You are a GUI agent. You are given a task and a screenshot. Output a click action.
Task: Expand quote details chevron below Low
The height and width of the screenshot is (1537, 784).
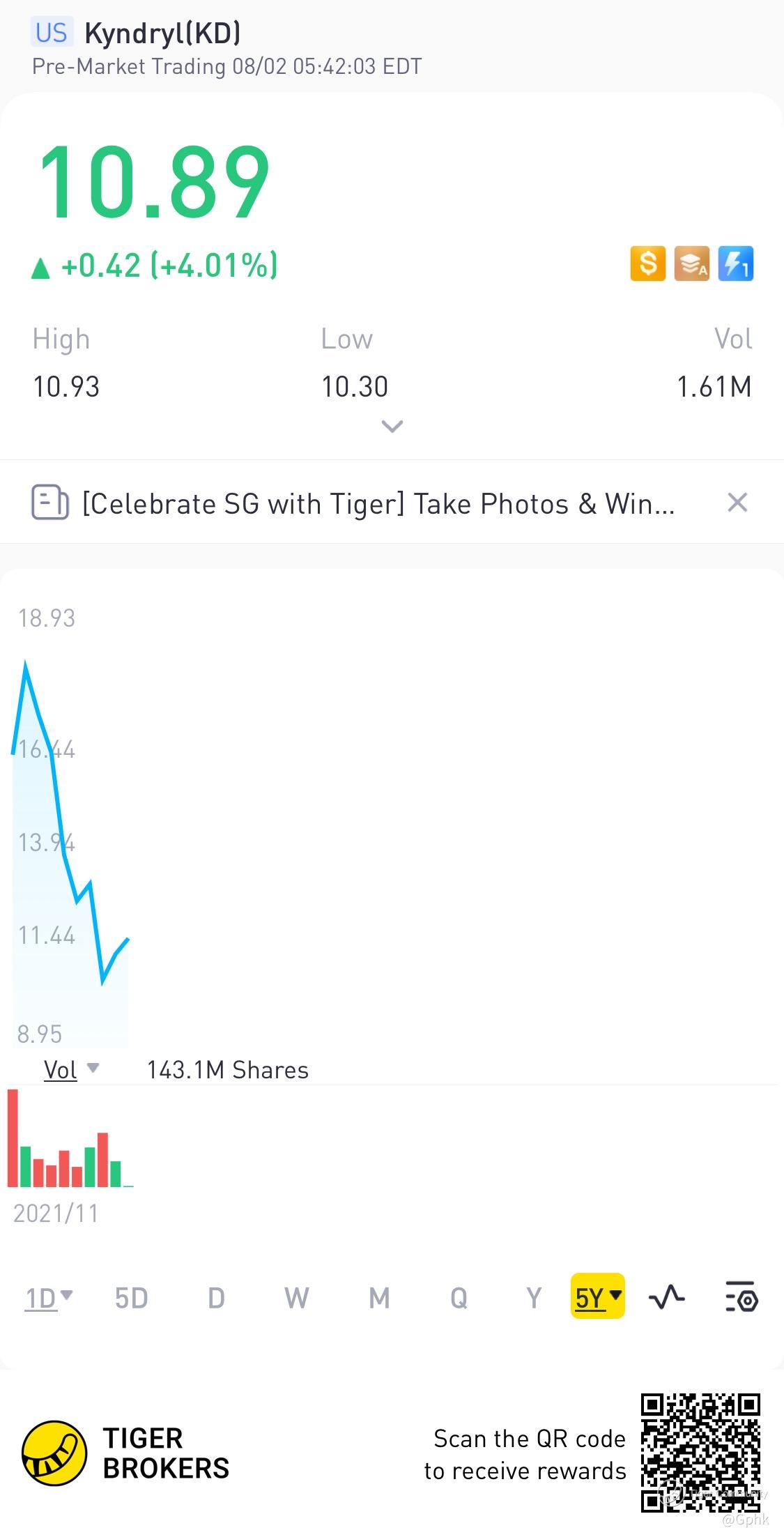point(392,426)
